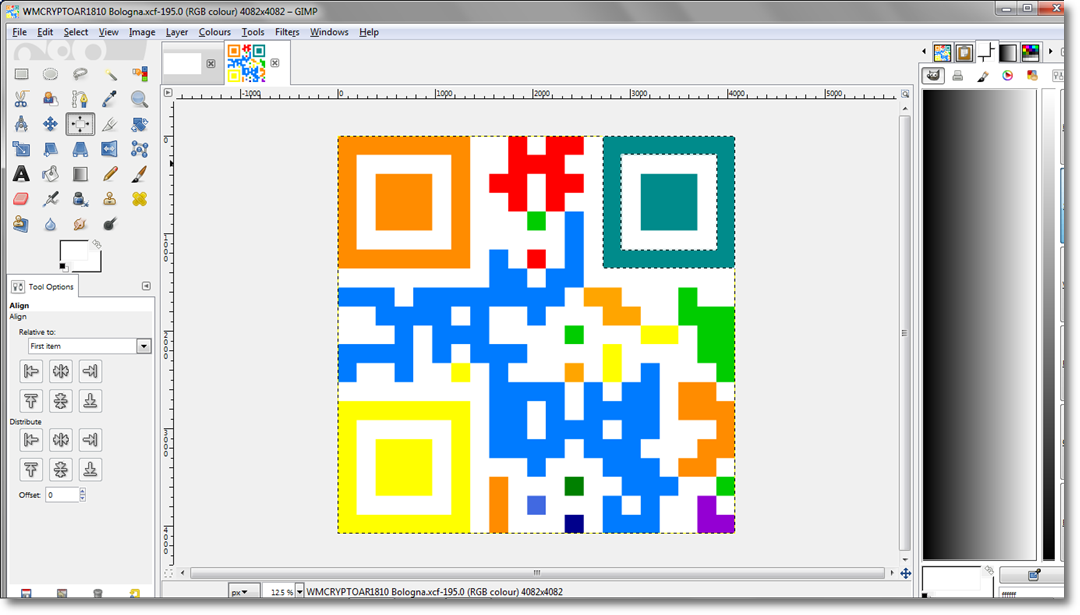Toggle the active Align tool button

pyautogui.click(x=80, y=124)
